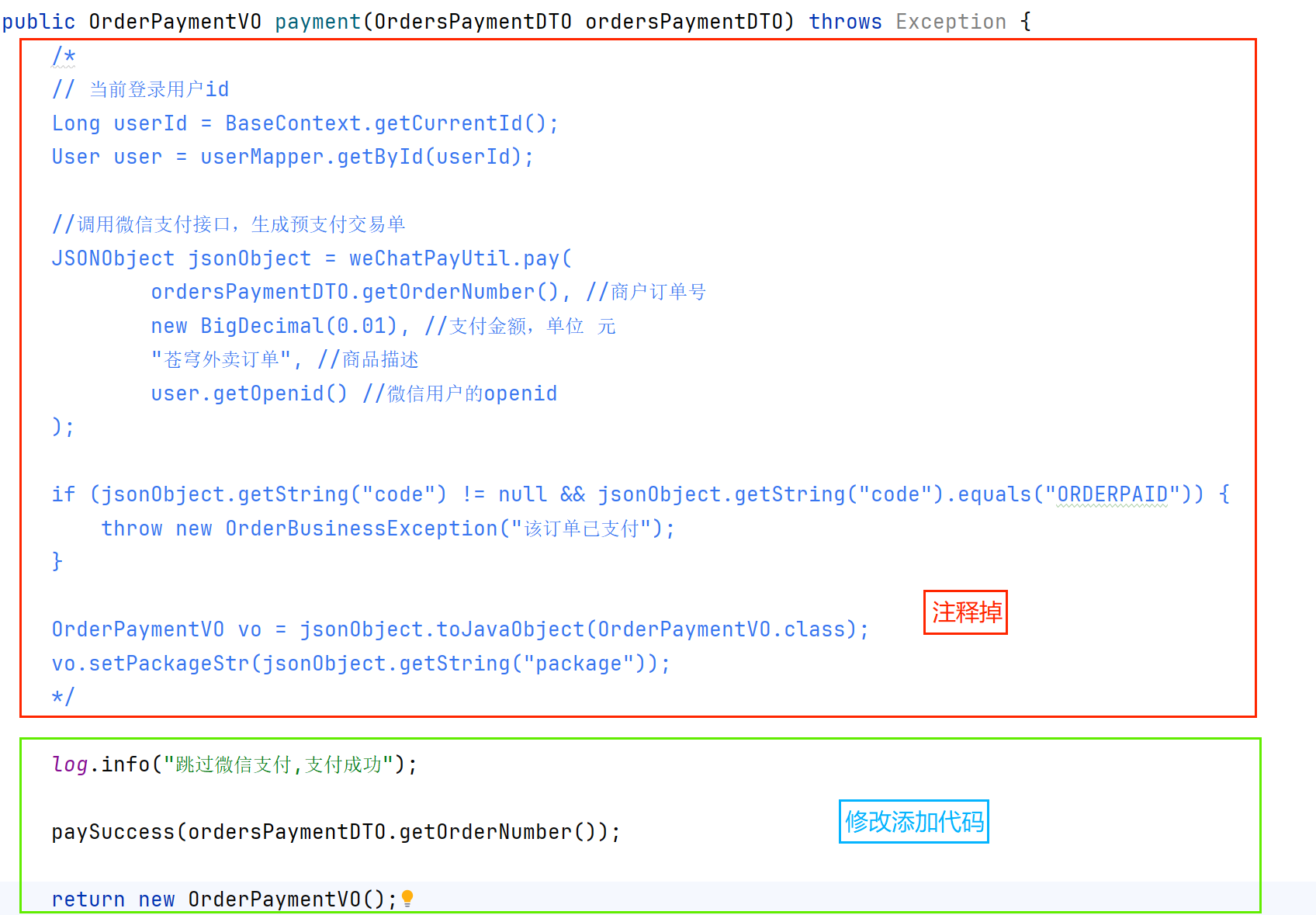
Task: Click weChatPayUtil.pay( method call
Action: pos(460,258)
